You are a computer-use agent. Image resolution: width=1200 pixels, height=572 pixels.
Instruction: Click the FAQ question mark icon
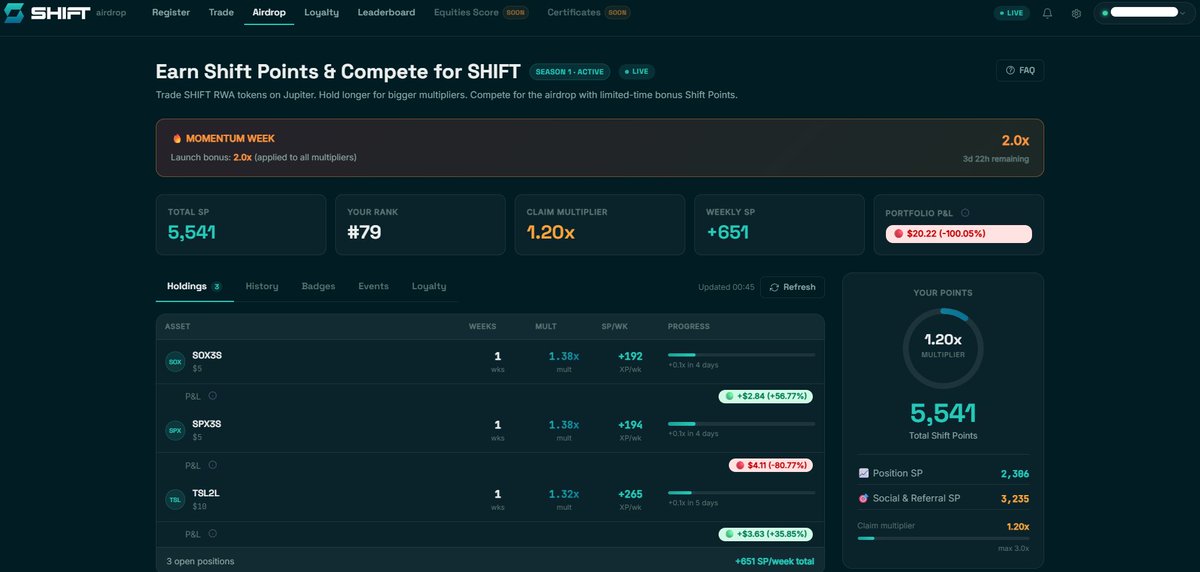pyautogui.click(x=1010, y=70)
